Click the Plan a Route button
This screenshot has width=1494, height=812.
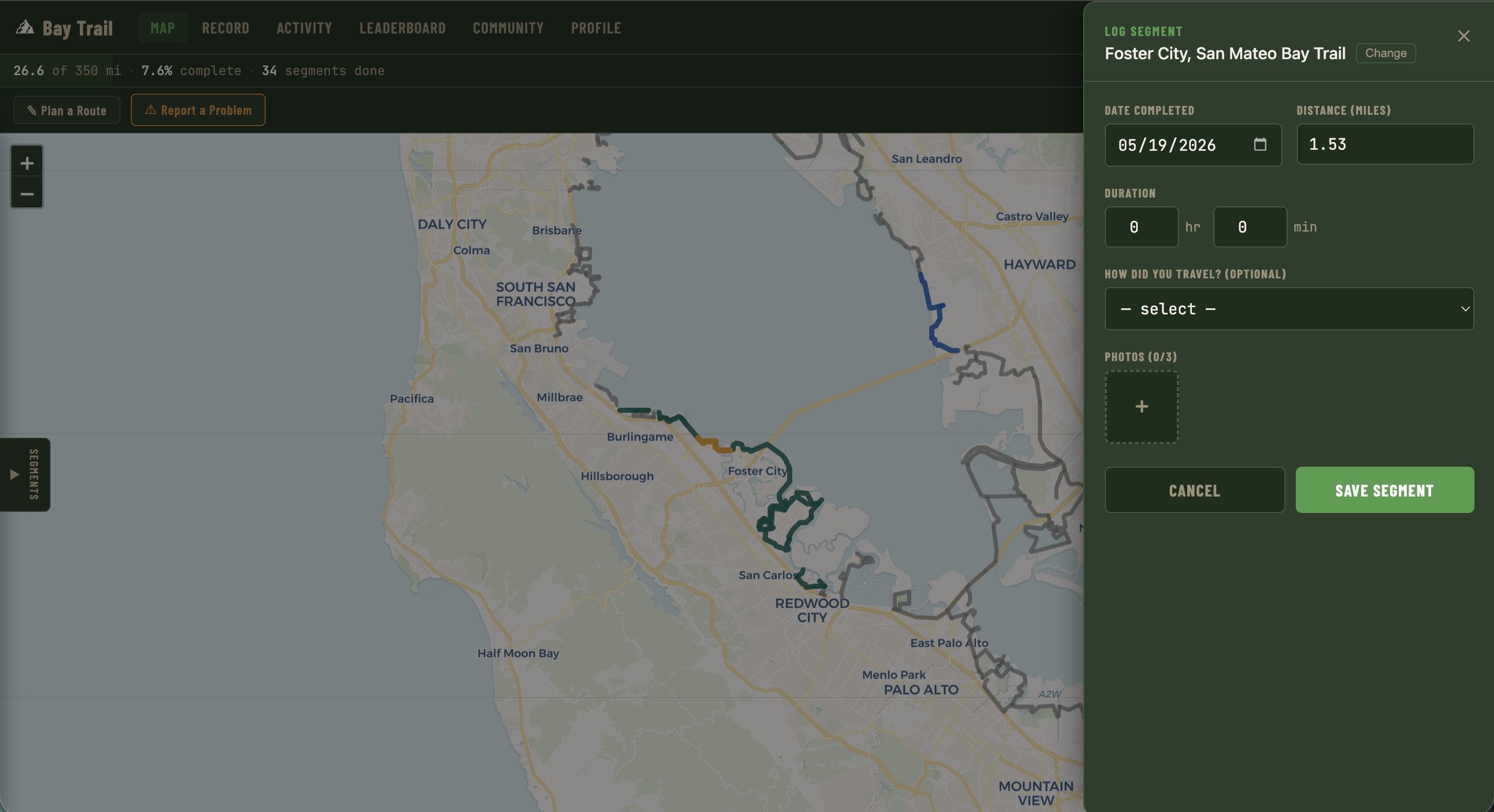67,110
